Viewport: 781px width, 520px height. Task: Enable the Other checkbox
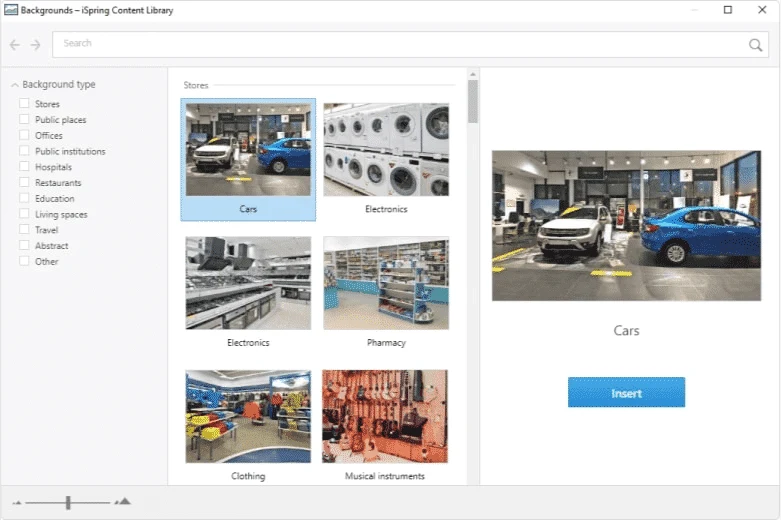click(x=24, y=261)
